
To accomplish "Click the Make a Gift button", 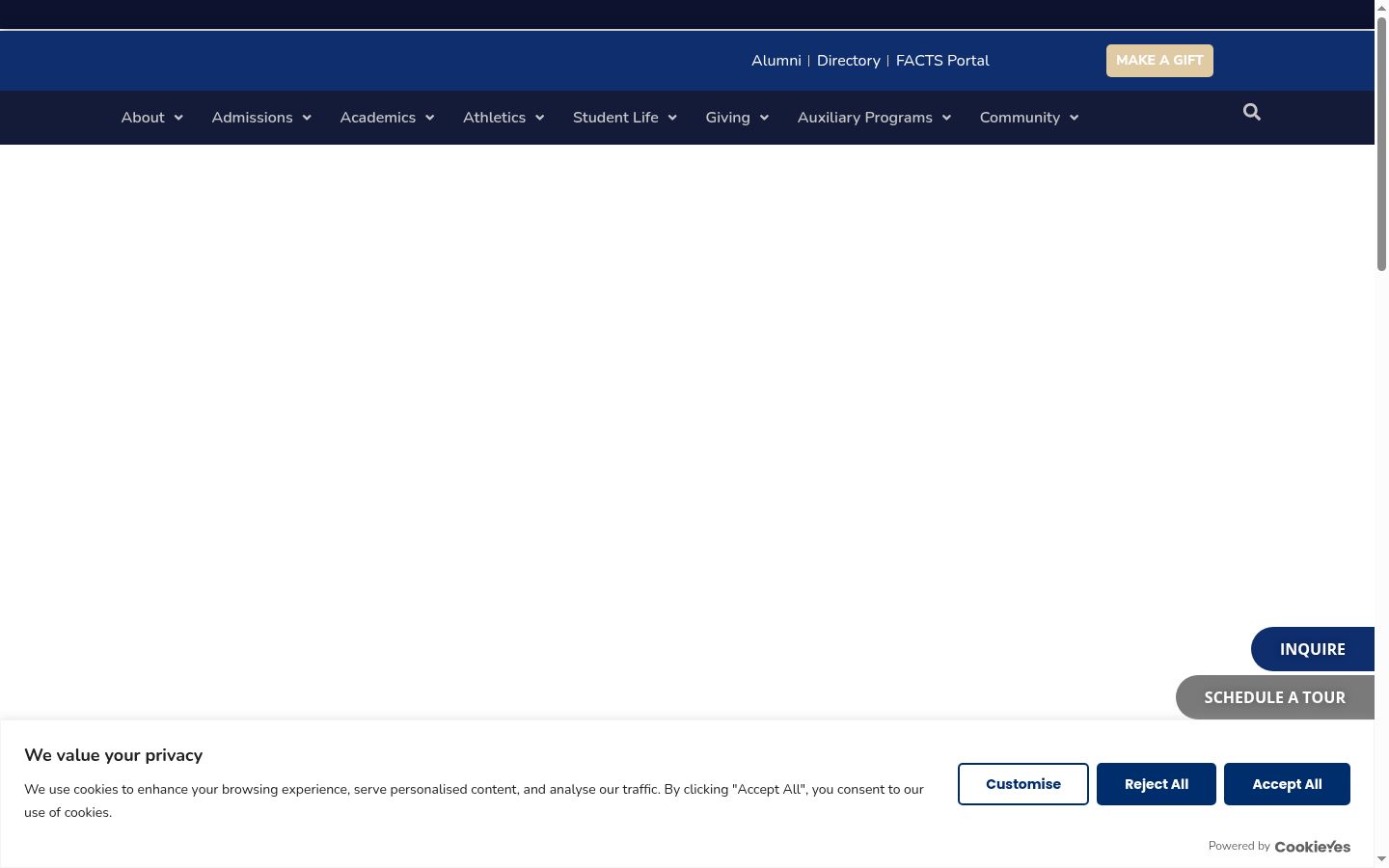I will [x=1159, y=61].
